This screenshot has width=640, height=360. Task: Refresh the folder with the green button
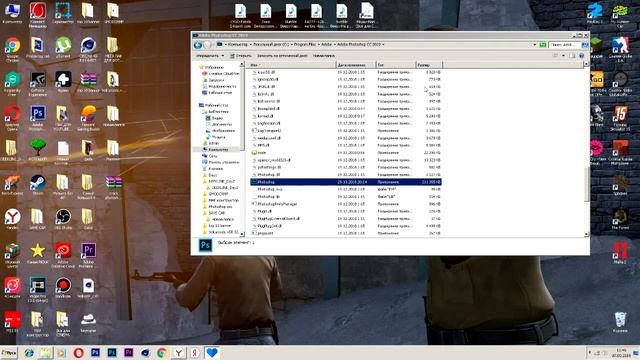click(x=543, y=44)
